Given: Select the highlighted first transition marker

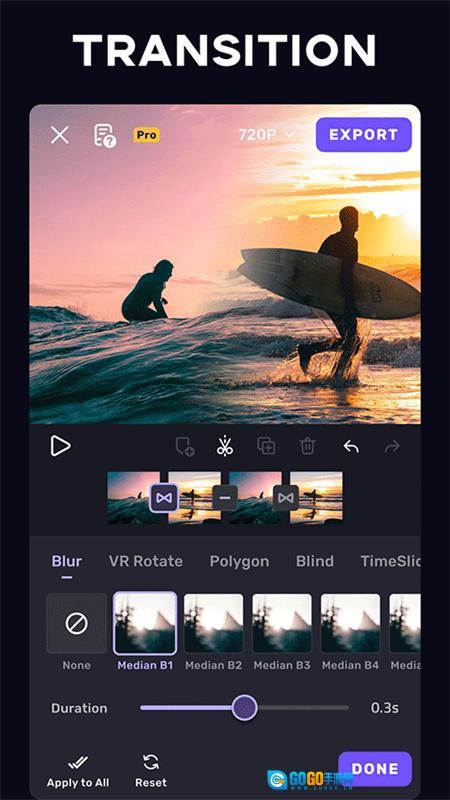Looking at the screenshot, I should [164, 498].
